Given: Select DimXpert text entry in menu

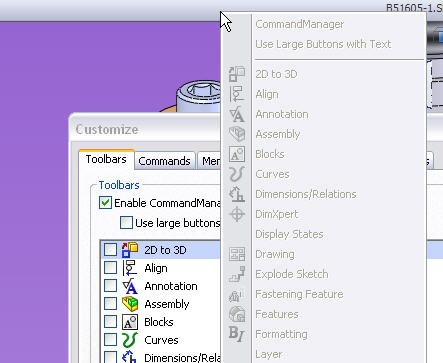Looking at the screenshot, I should (277, 214).
